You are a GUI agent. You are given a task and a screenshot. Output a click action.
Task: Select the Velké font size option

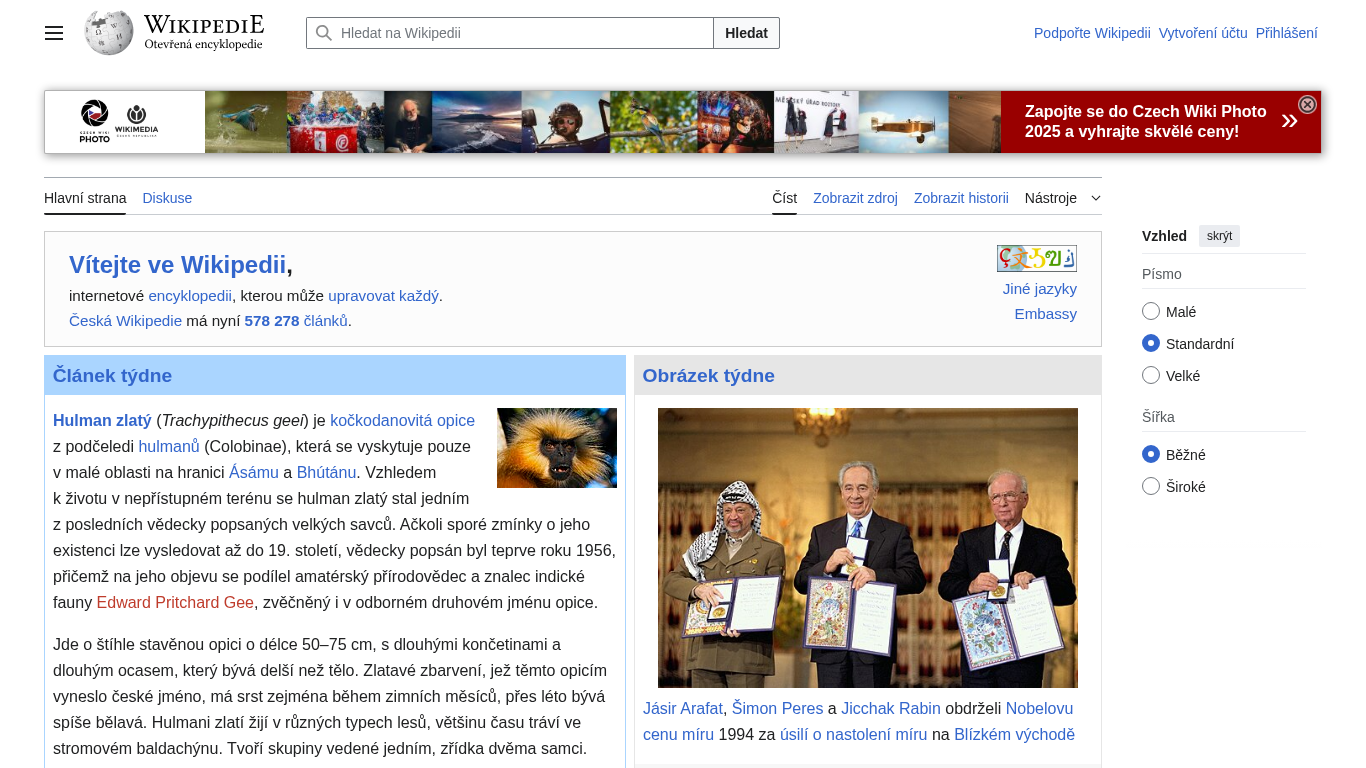pos(1151,376)
